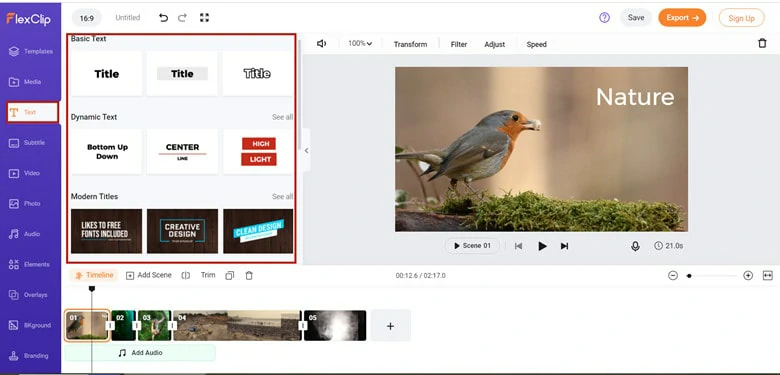Play the video
This screenshot has width=780, height=375.
pyautogui.click(x=542, y=246)
